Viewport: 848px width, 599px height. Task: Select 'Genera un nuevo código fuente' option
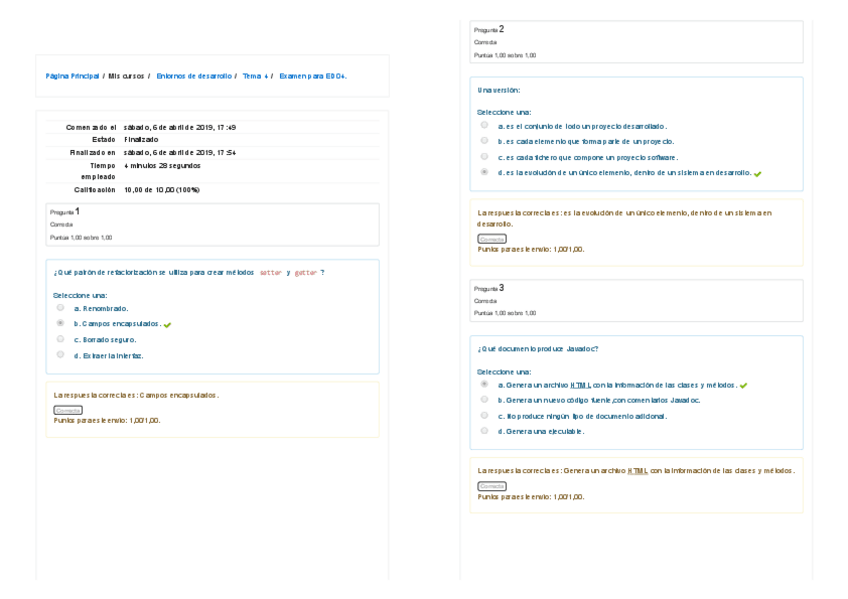coord(485,400)
